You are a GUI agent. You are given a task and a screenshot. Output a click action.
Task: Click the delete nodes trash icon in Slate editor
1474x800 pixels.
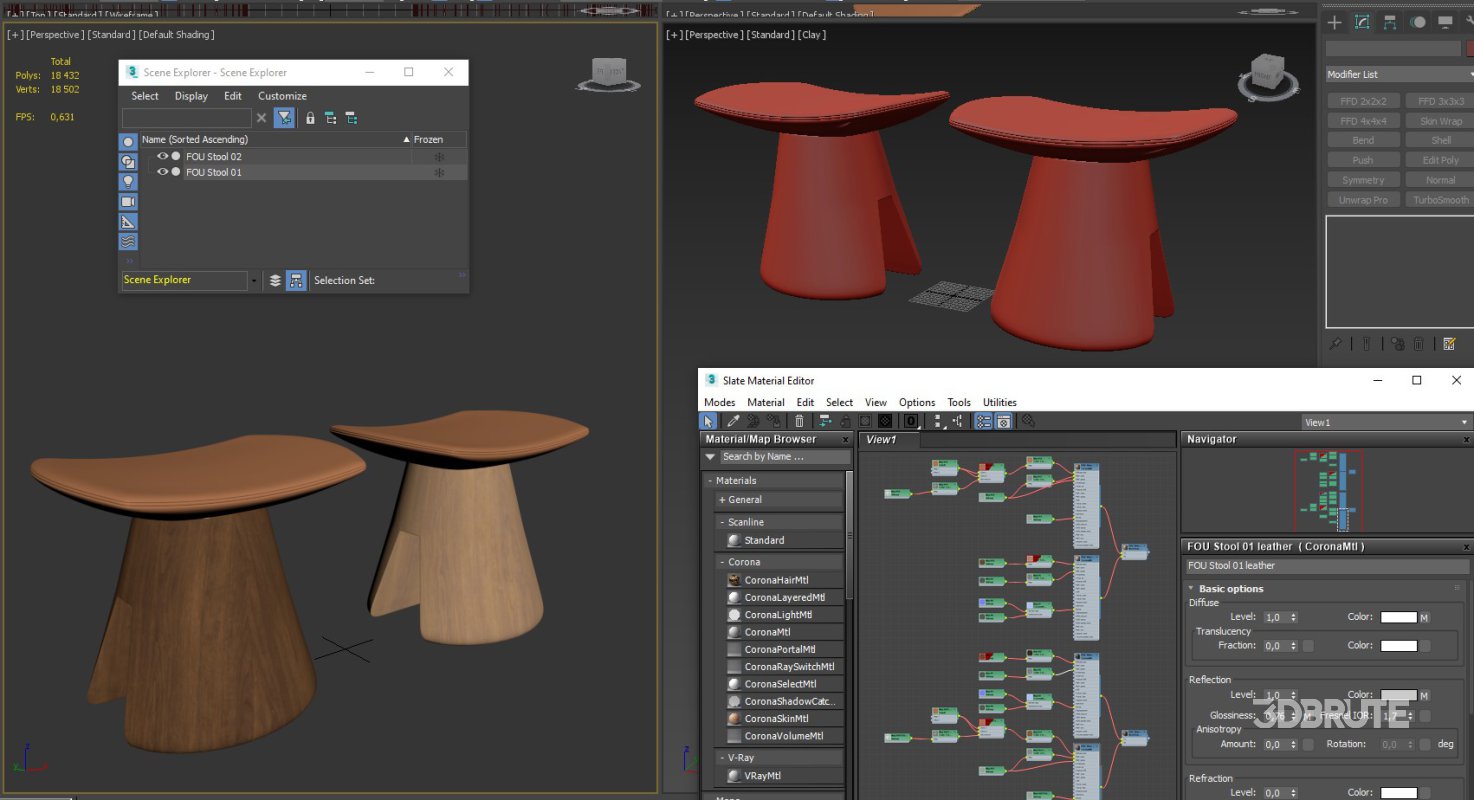tap(798, 421)
